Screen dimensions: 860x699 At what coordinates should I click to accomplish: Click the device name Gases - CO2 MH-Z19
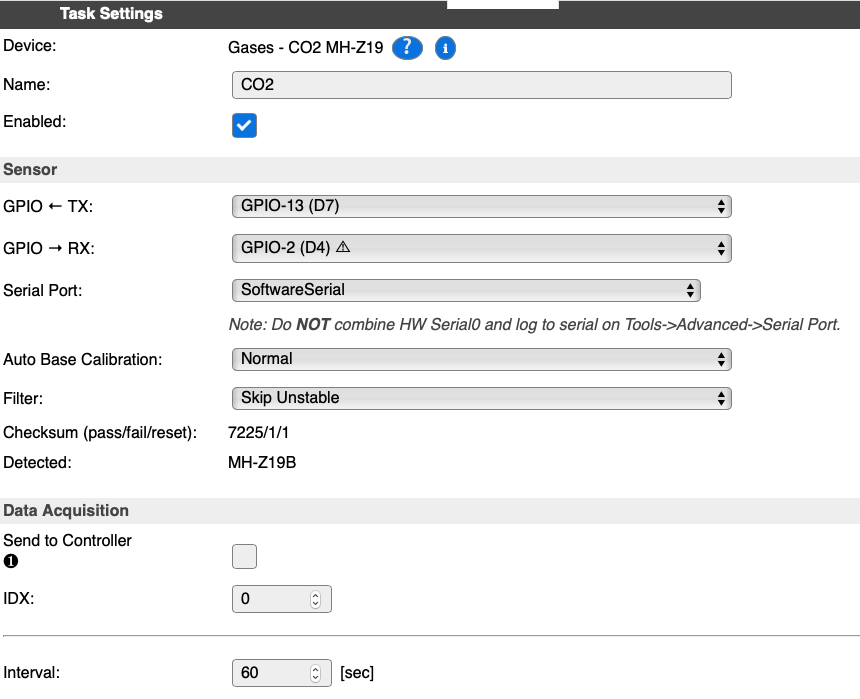click(x=305, y=48)
